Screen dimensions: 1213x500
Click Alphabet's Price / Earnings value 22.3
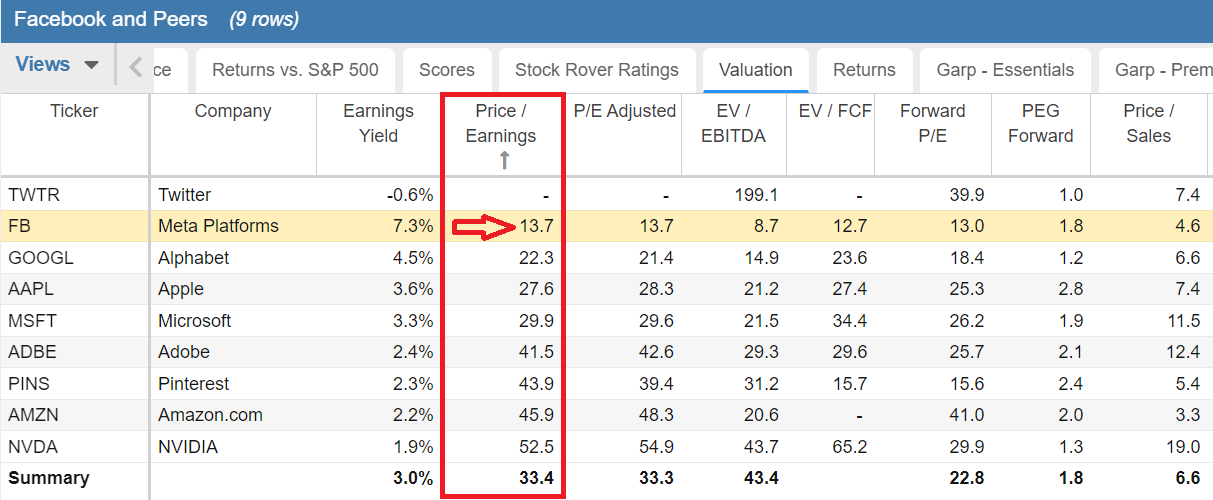pos(537,258)
